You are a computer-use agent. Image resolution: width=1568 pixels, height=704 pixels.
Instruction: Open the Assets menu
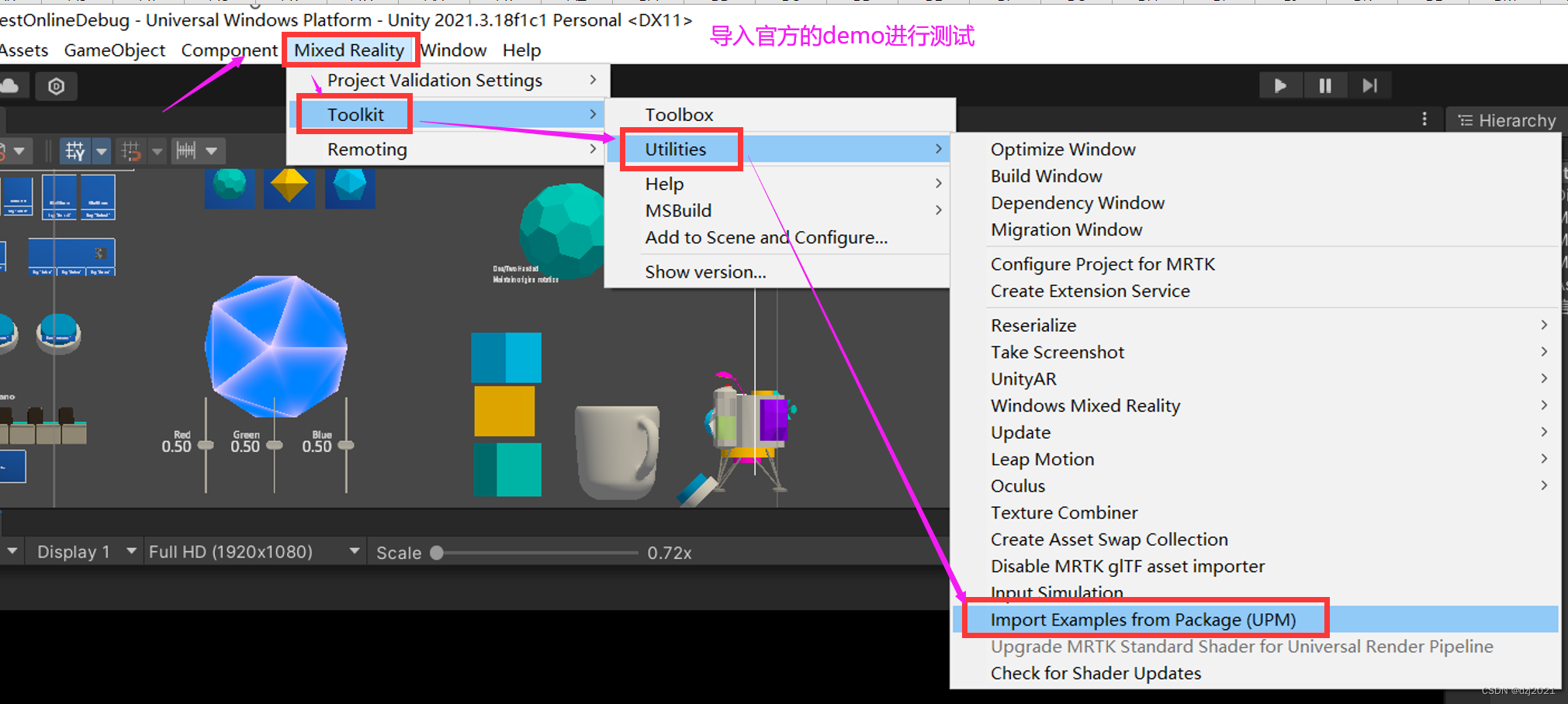point(23,50)
